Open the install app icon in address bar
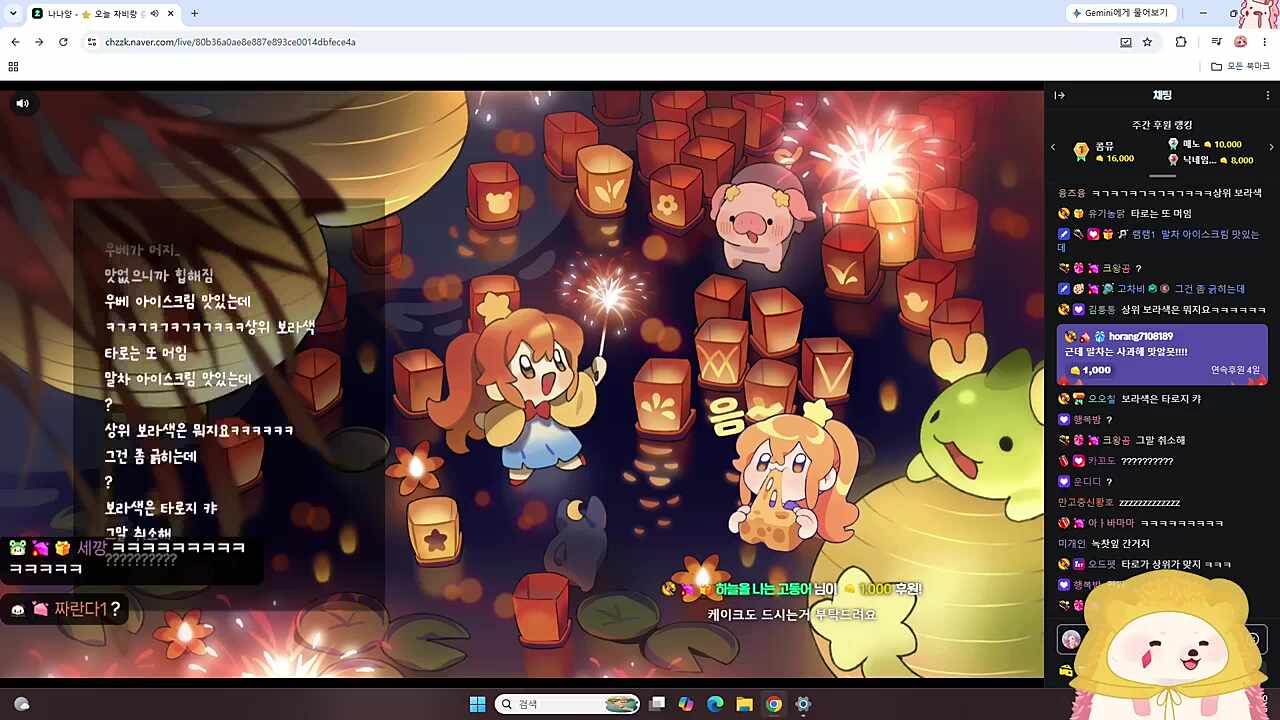This screenshot has height=720, width=1280. click(1126, 42)
